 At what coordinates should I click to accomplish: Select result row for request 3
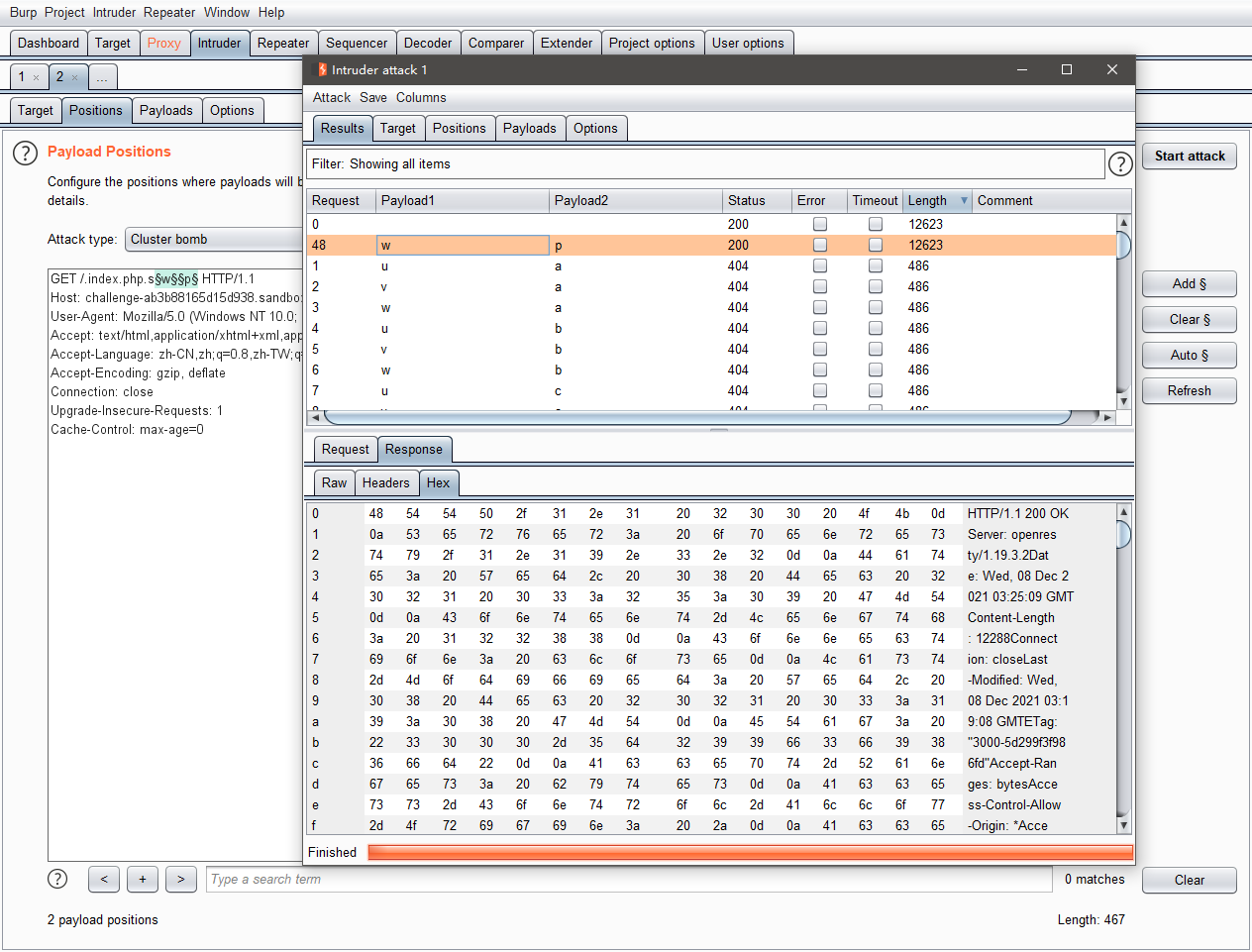[712, 307]
